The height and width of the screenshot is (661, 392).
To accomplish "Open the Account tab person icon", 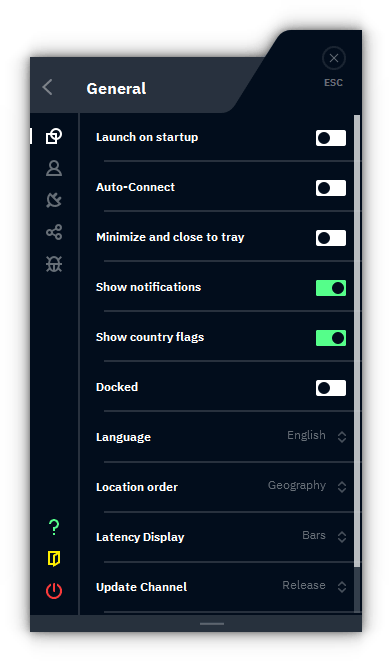I will point(54,168).
